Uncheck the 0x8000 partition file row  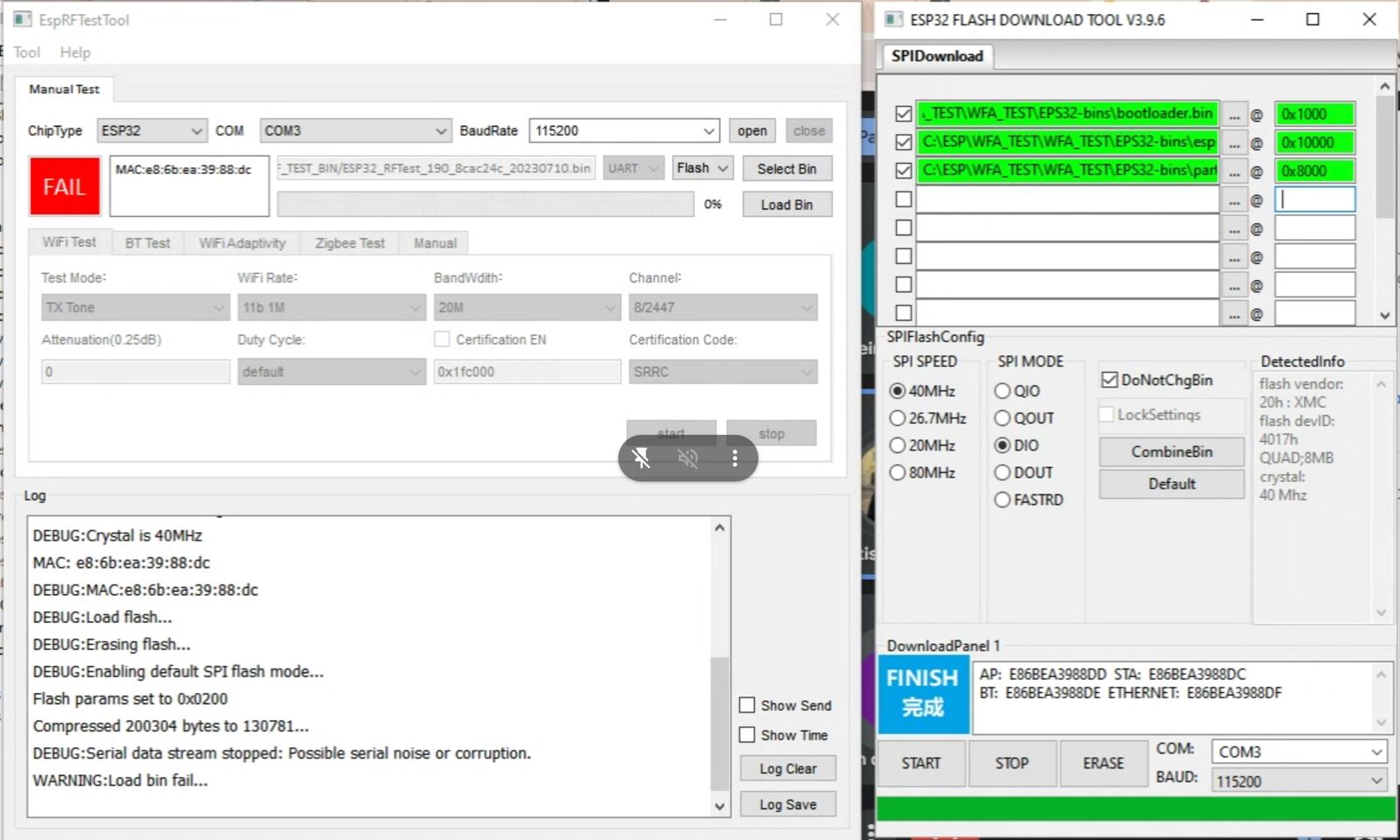coord(904,171)
